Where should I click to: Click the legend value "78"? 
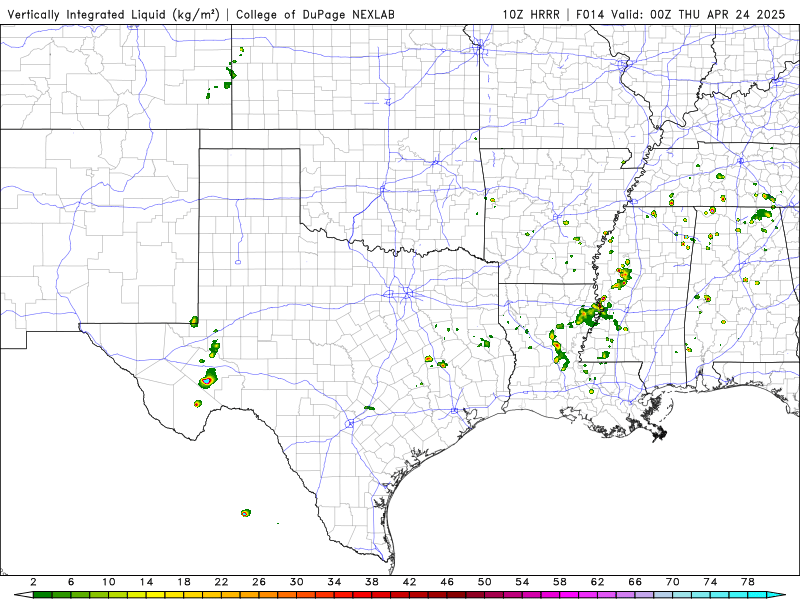[748, 582]
